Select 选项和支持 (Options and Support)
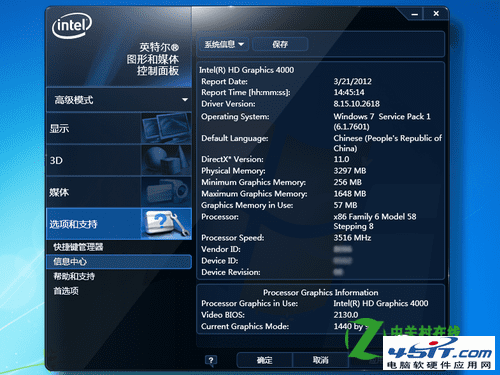 coord(119,224)
